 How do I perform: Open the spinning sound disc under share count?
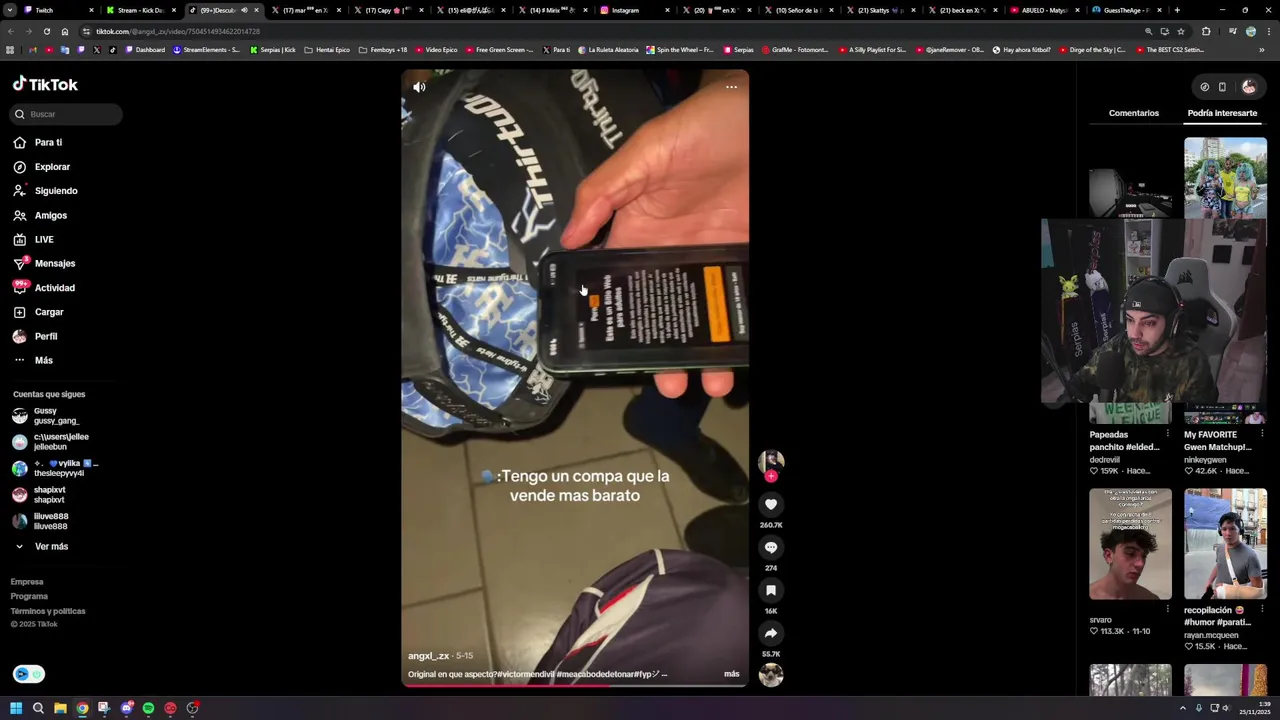pos(771,676)
